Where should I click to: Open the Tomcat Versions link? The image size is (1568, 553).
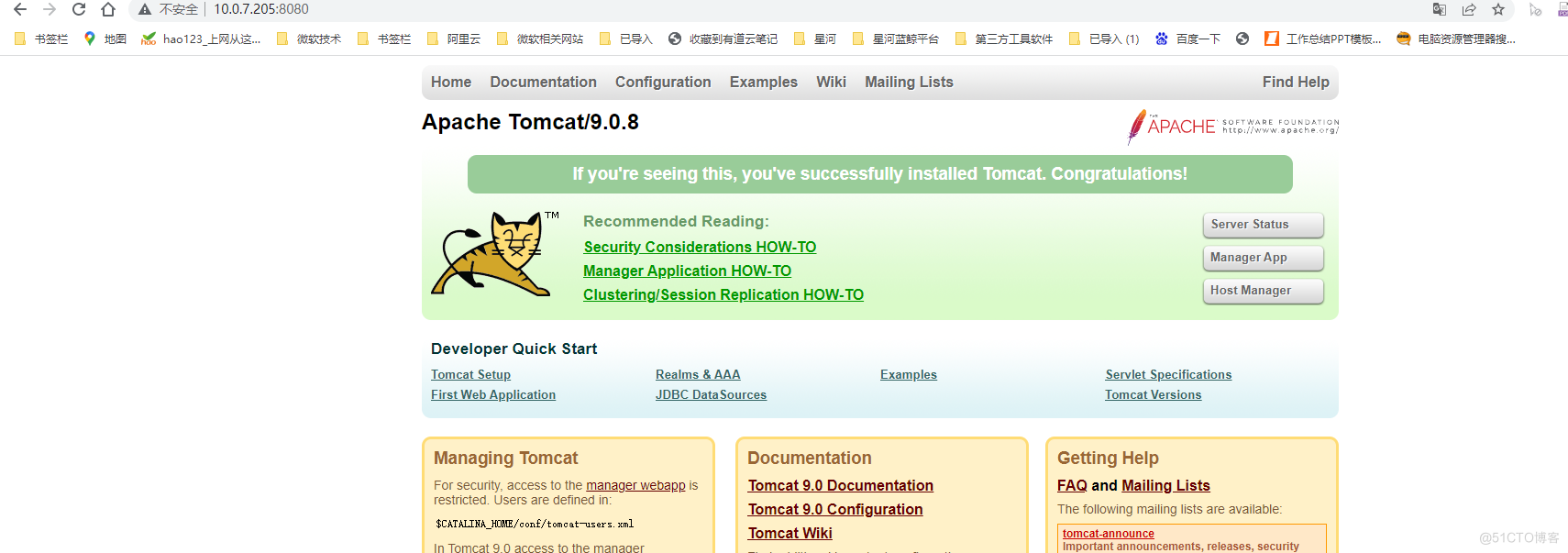pyautogui.click(x=1153, y=394)
